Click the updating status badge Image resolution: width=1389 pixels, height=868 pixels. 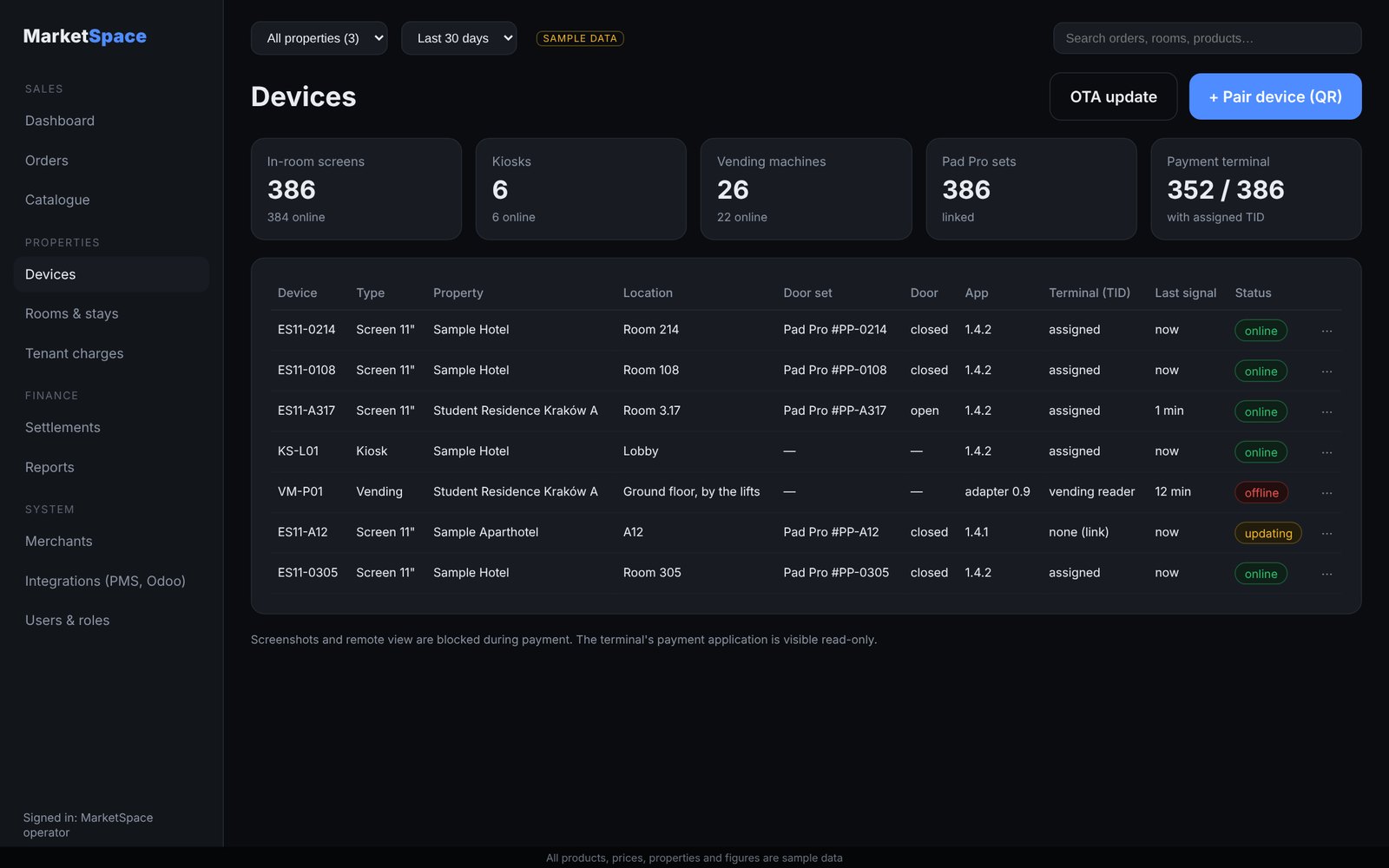[x=1268, y=533]
